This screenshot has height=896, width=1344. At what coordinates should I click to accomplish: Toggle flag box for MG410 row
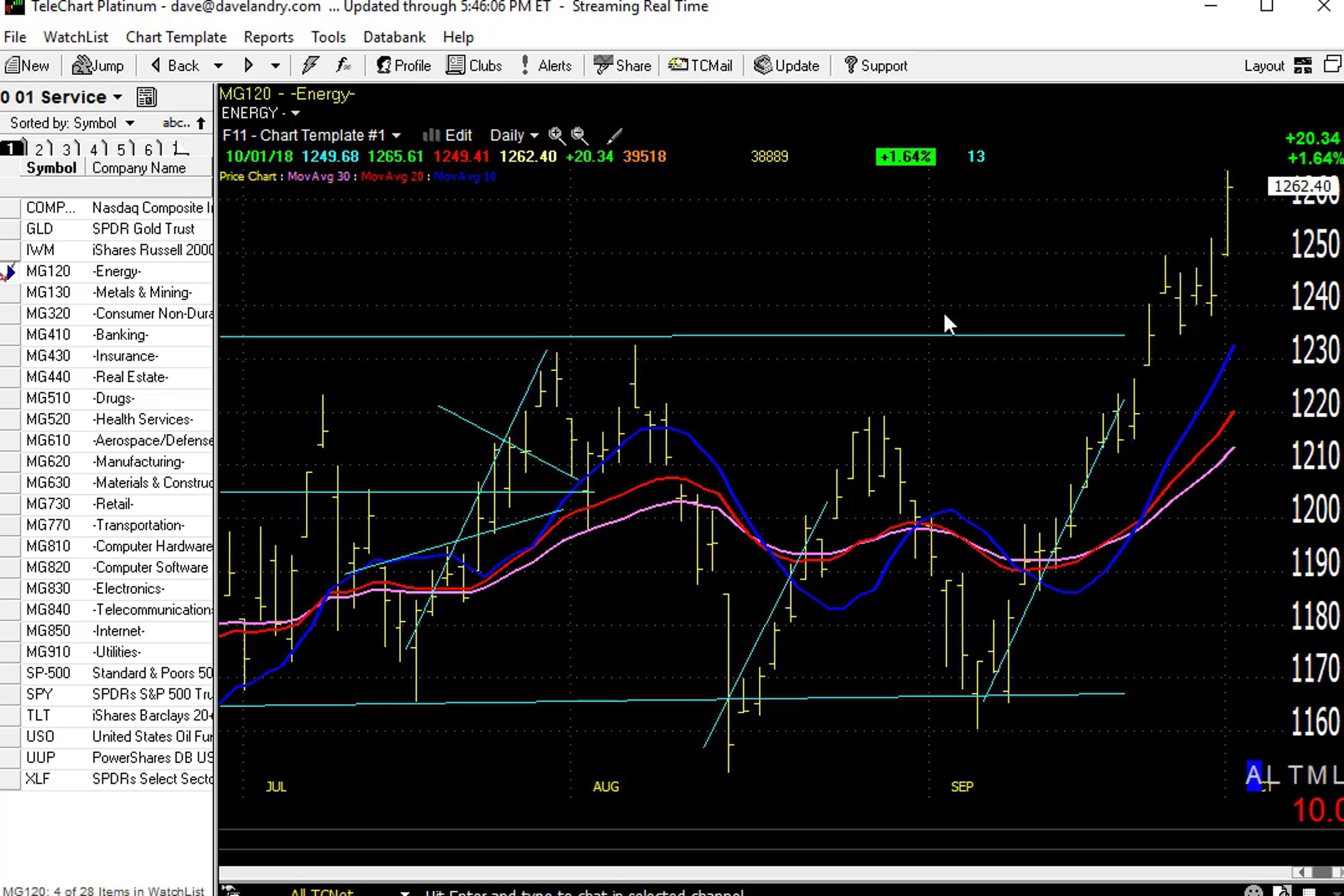(10, 335)
